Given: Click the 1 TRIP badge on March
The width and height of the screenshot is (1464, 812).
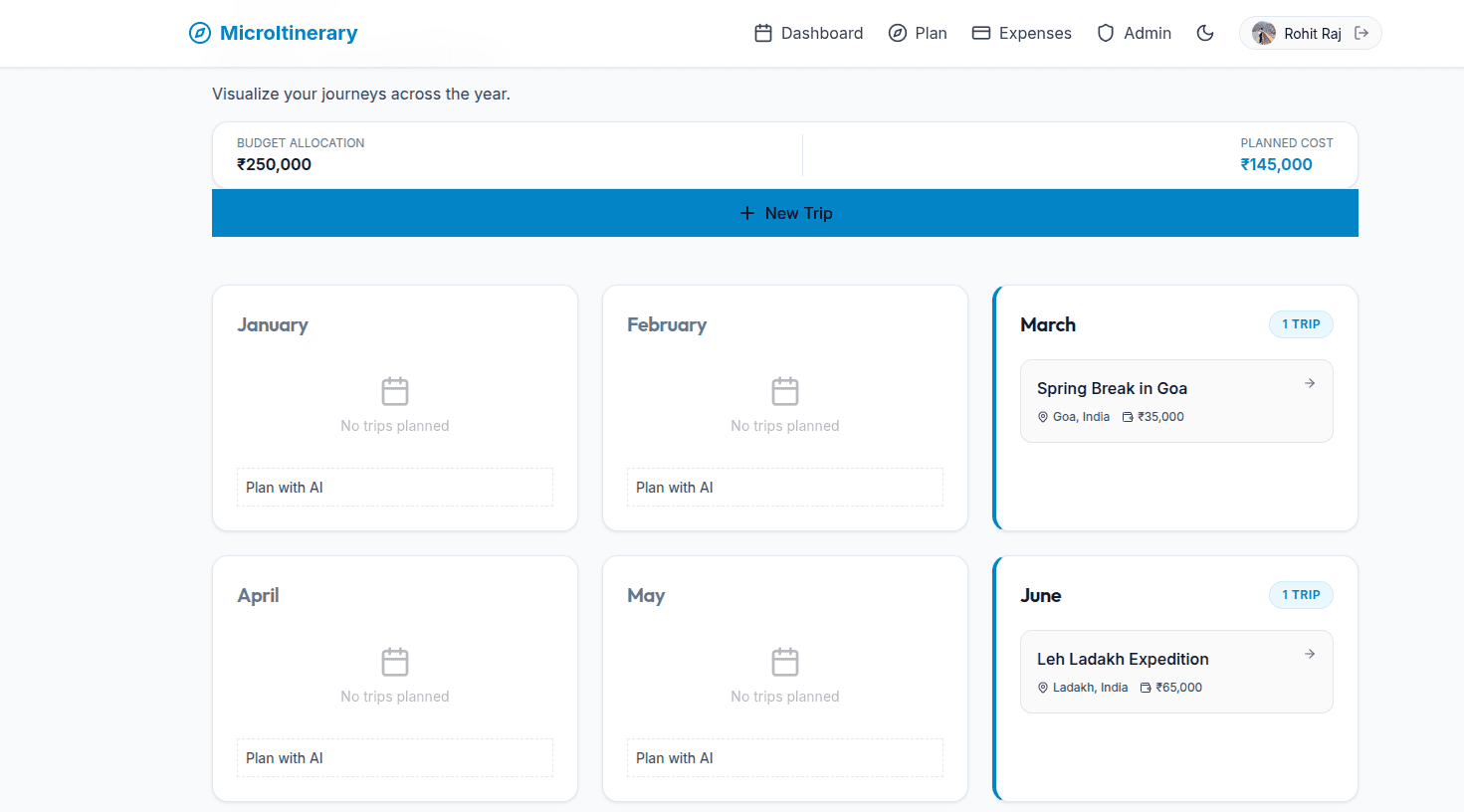Looking at the screenshot, I should [1301, 323].
